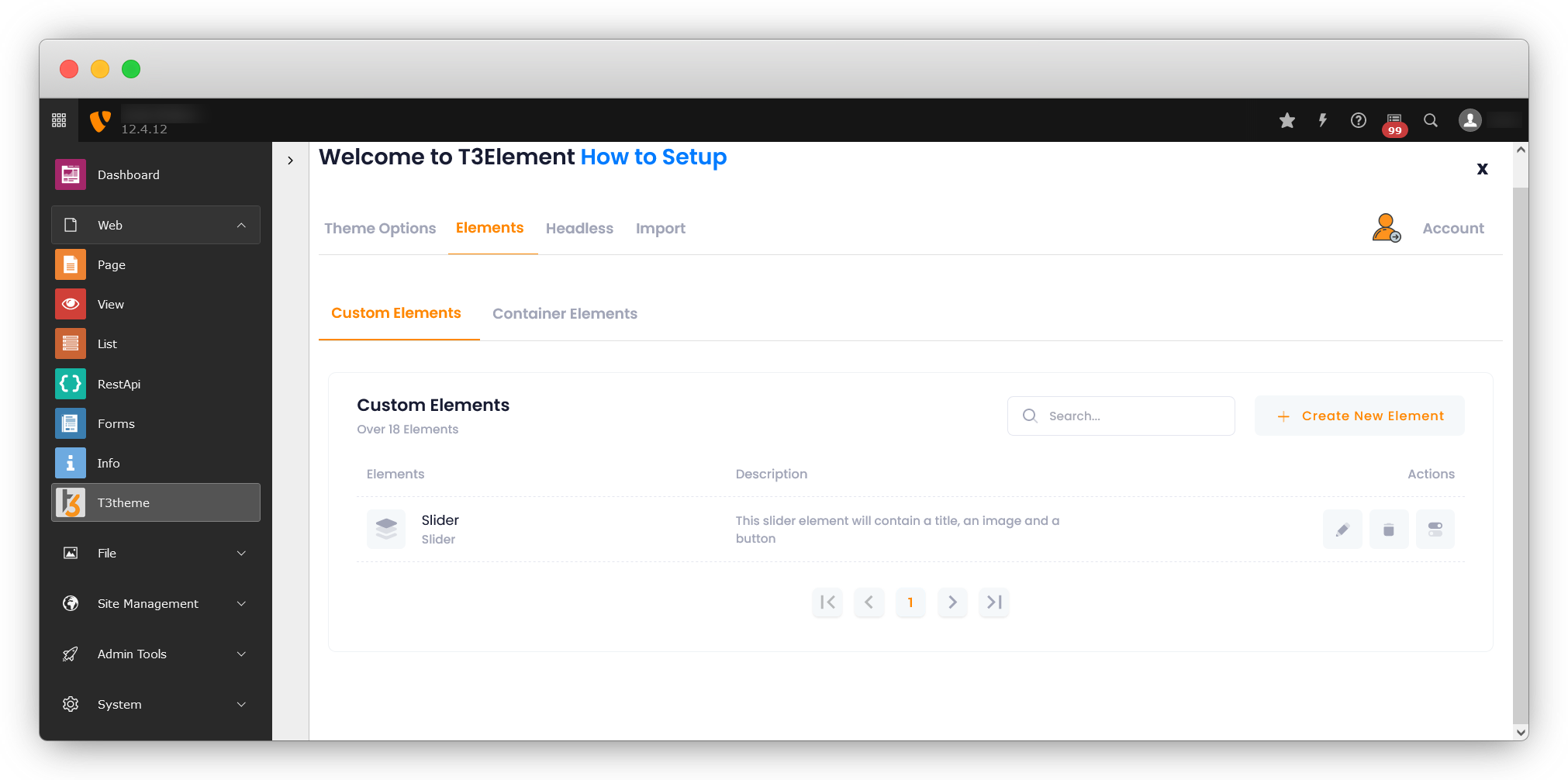Open the List module
This screenshot has height=780, width=1568.
click(156, 343)
